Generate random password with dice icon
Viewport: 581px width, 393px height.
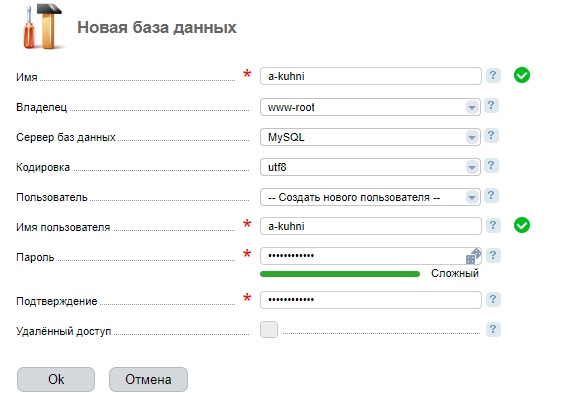point(473,256)
